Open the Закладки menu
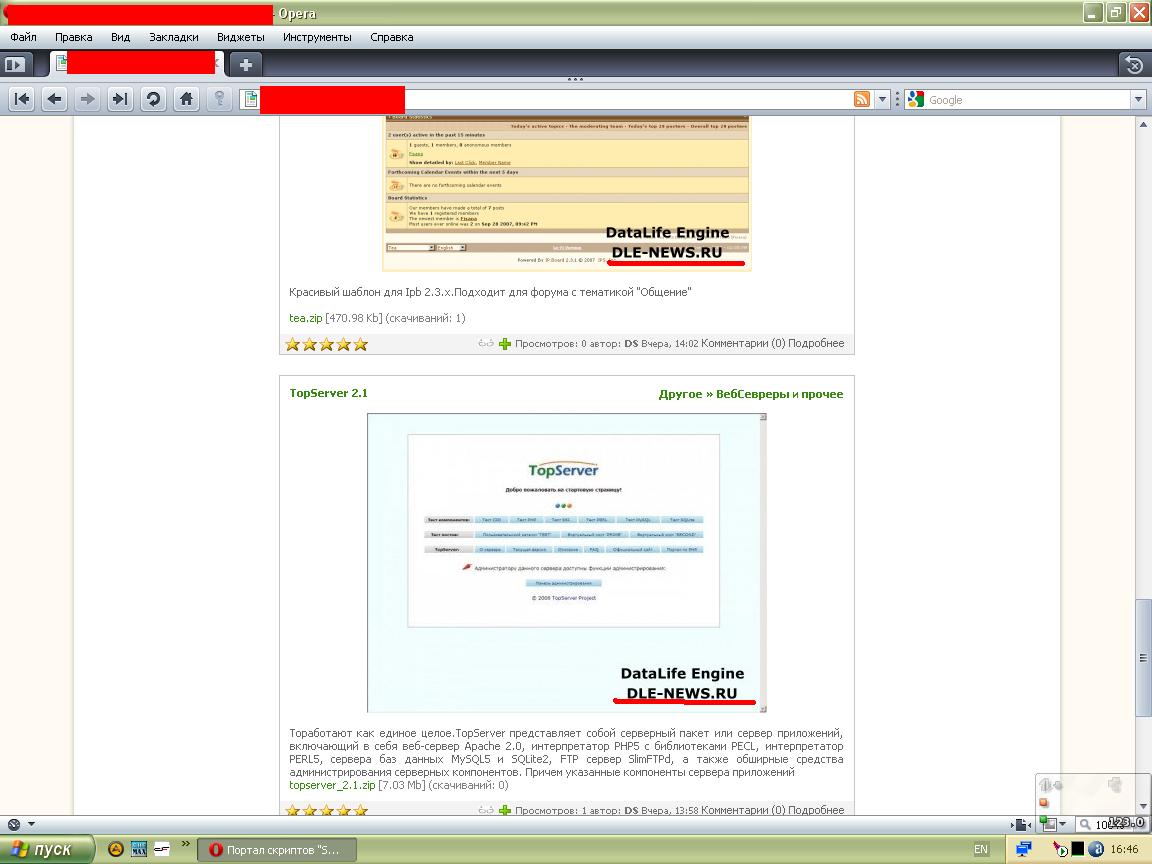The image size is (1152, 864). [173, 37]
